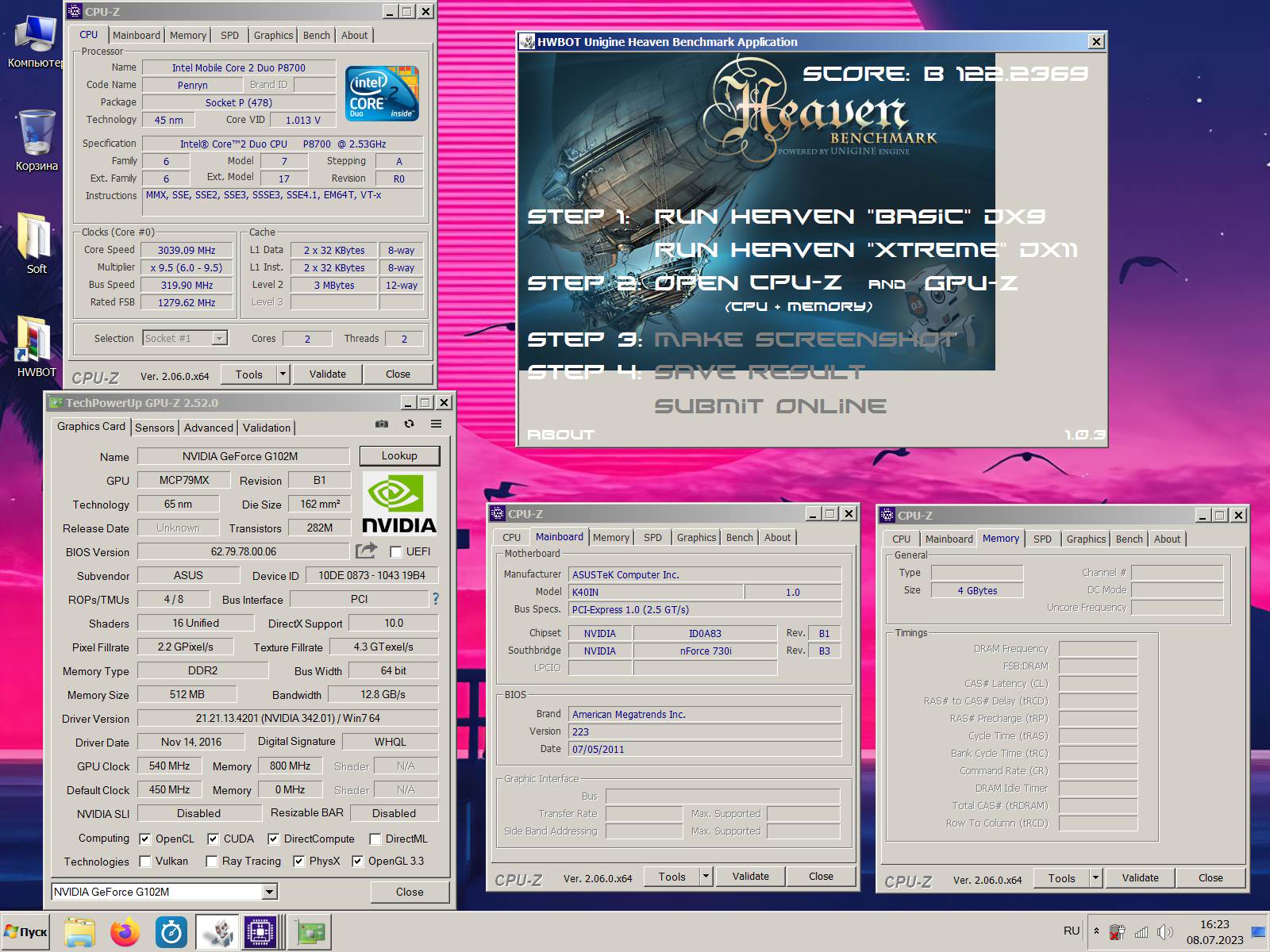The height and width of the screenshot is (952, 1270).
Task: Switch to Sensors tab in GPU-Z
Action: click(x=155, y=428)
